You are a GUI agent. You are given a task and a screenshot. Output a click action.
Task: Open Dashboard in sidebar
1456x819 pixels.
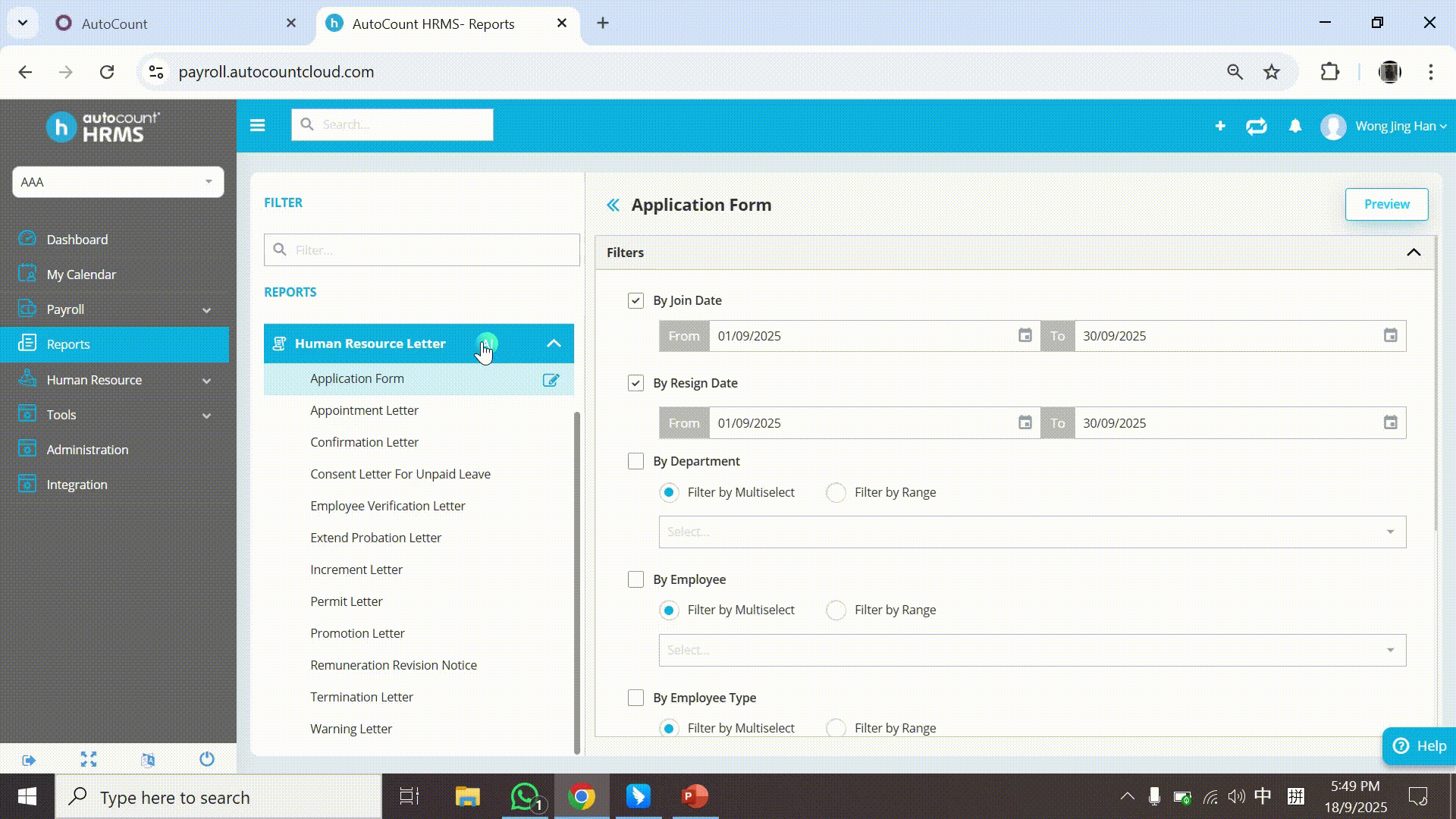tap(77, 240)
